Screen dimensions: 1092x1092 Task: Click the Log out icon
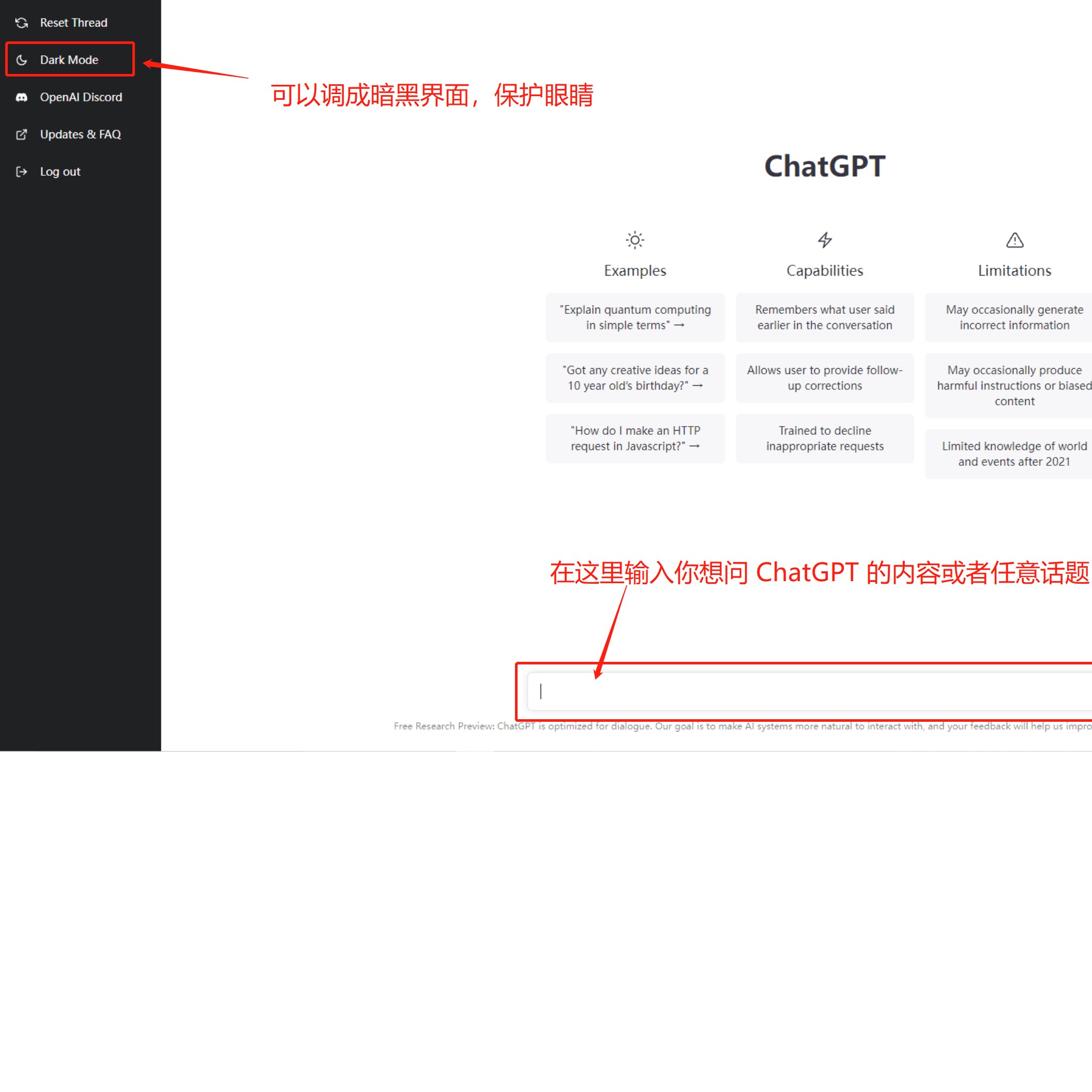click(22, 171)
